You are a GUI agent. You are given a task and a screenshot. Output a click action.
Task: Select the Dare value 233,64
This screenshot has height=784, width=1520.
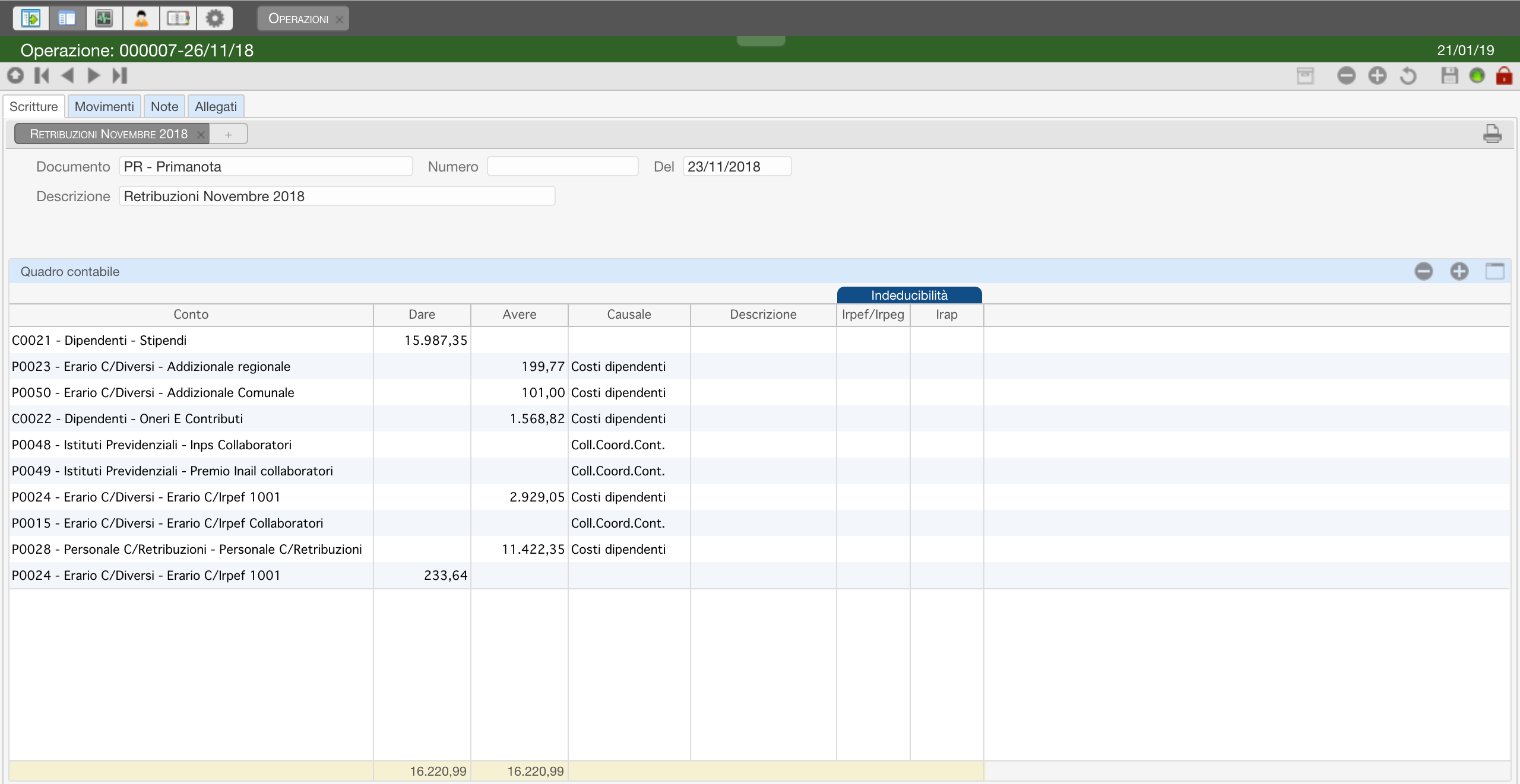[x=445, y=575]
